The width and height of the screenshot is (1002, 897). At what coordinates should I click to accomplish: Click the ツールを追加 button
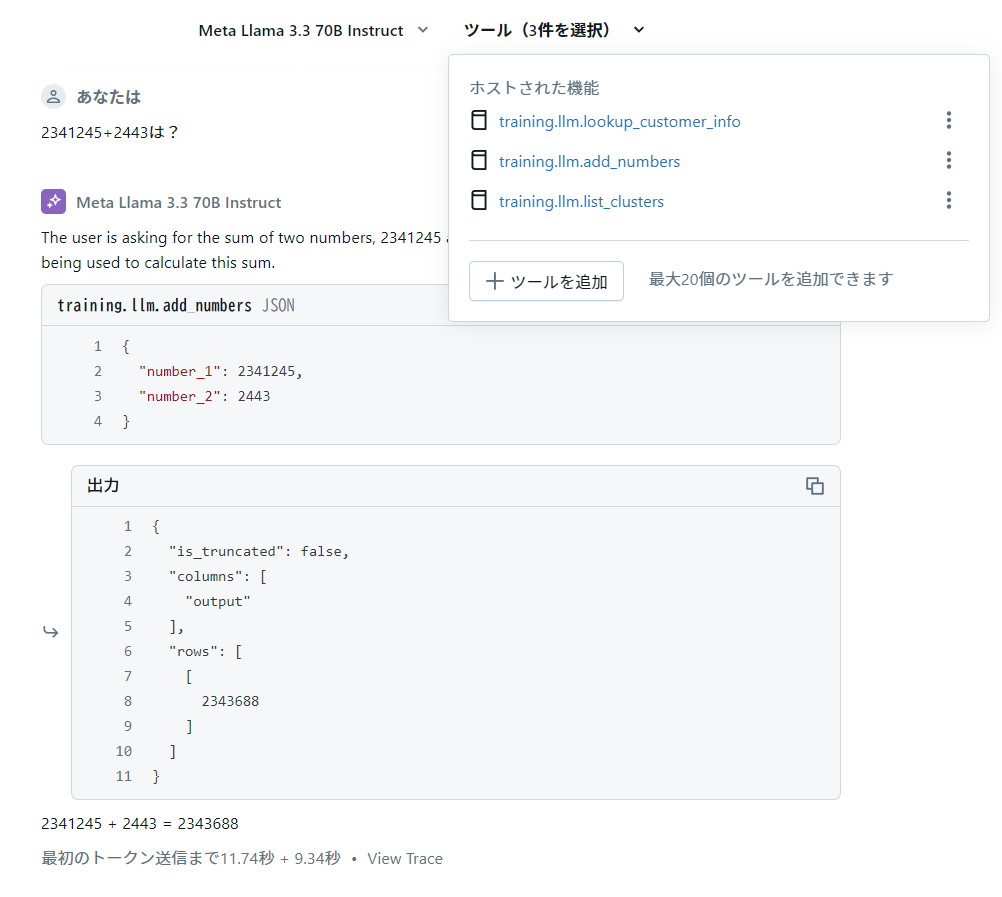tap(546, 281)
